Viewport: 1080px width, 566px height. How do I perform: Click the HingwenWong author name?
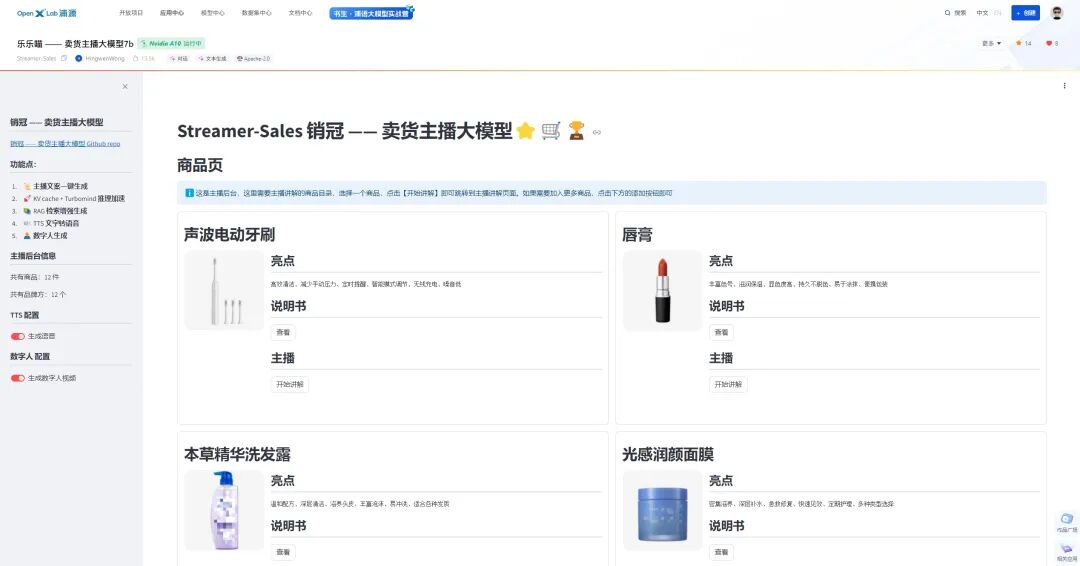(x=105, y=59)
